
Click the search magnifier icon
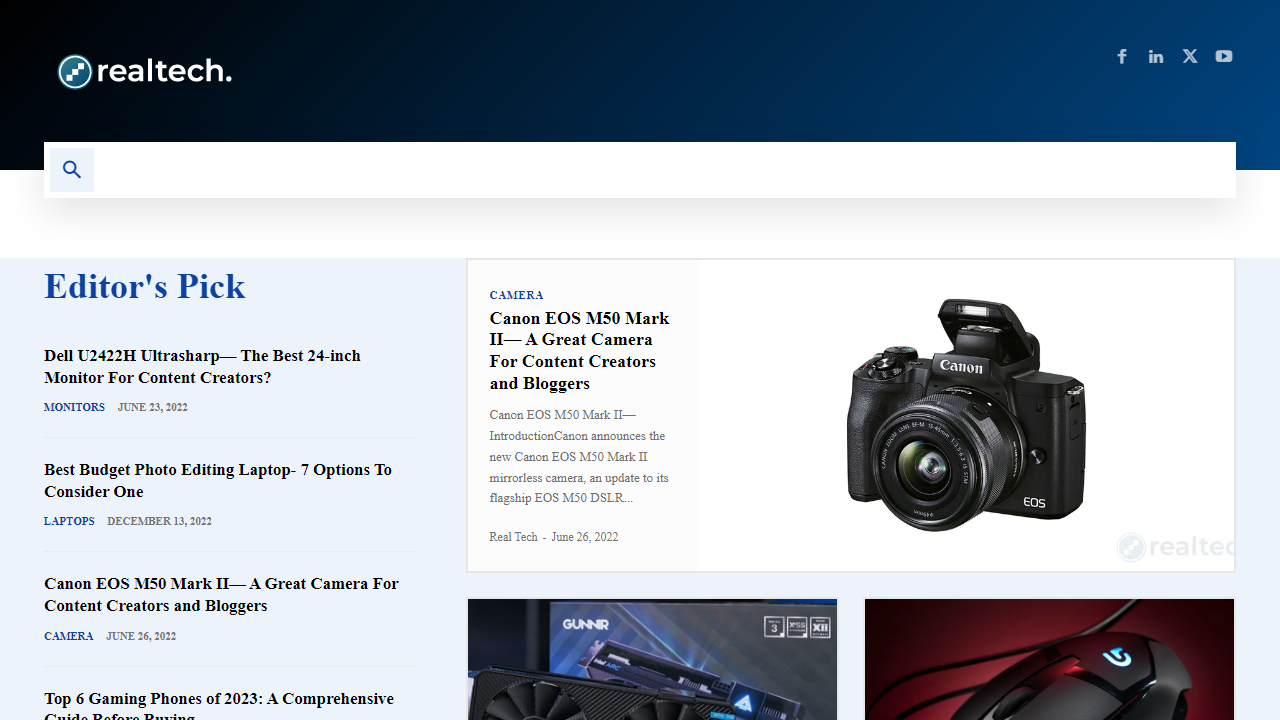[x=72, y=170]
